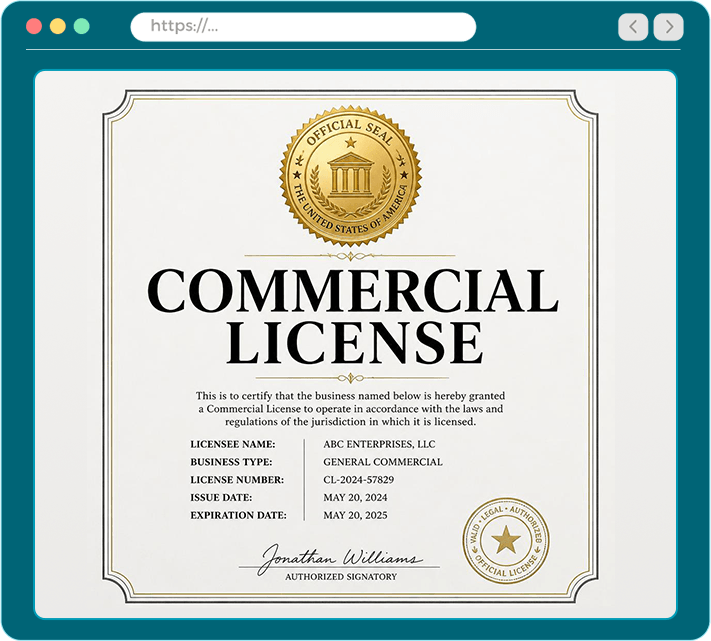The image size is (711, 641).
Task: Click license number 'CL-2024-57829'
Action: click(x=359, y=480)
